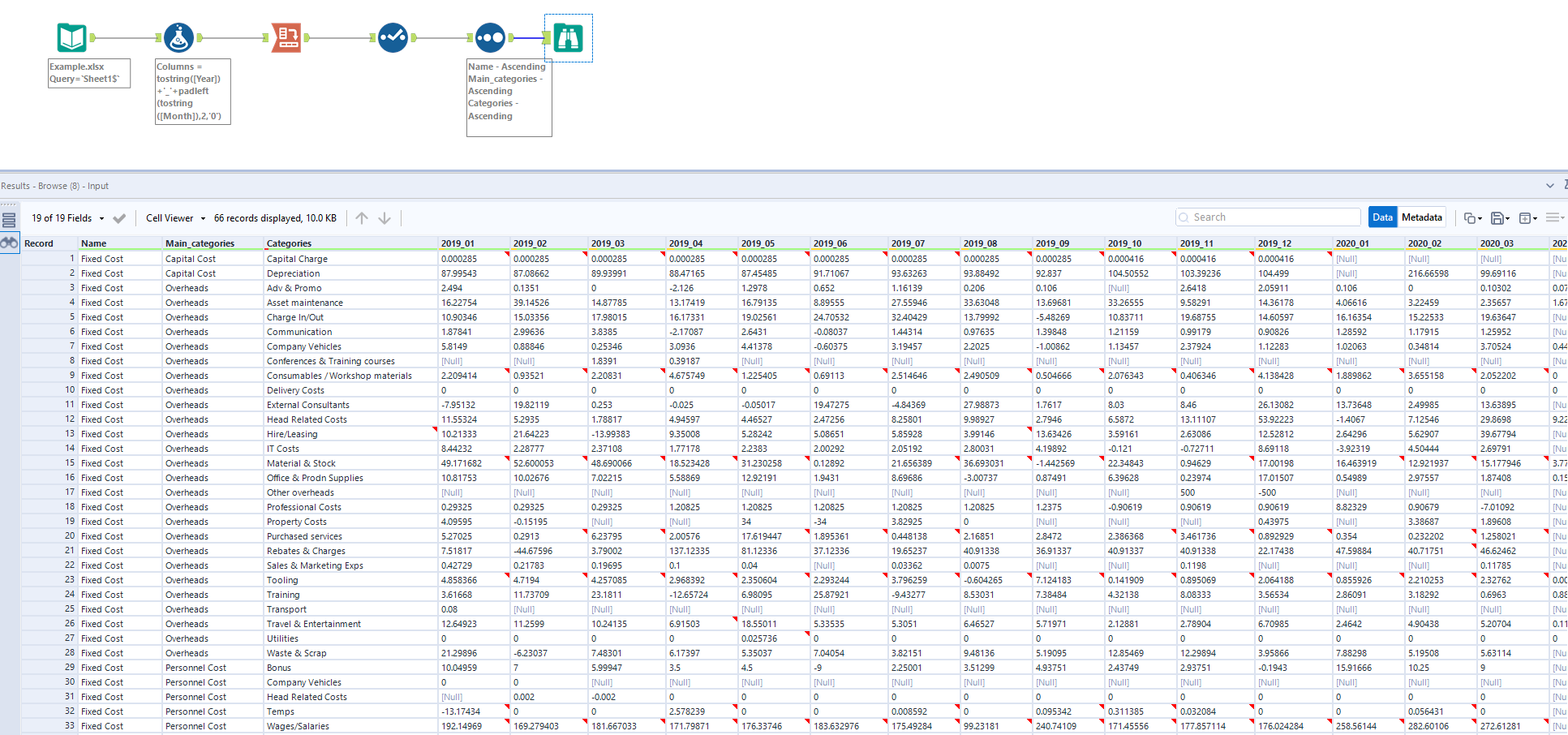Expand the Cell Viewer dropdown
The width and height of the screenshot is (1568, 735).
pyautogui.click(x=173, y=217)
